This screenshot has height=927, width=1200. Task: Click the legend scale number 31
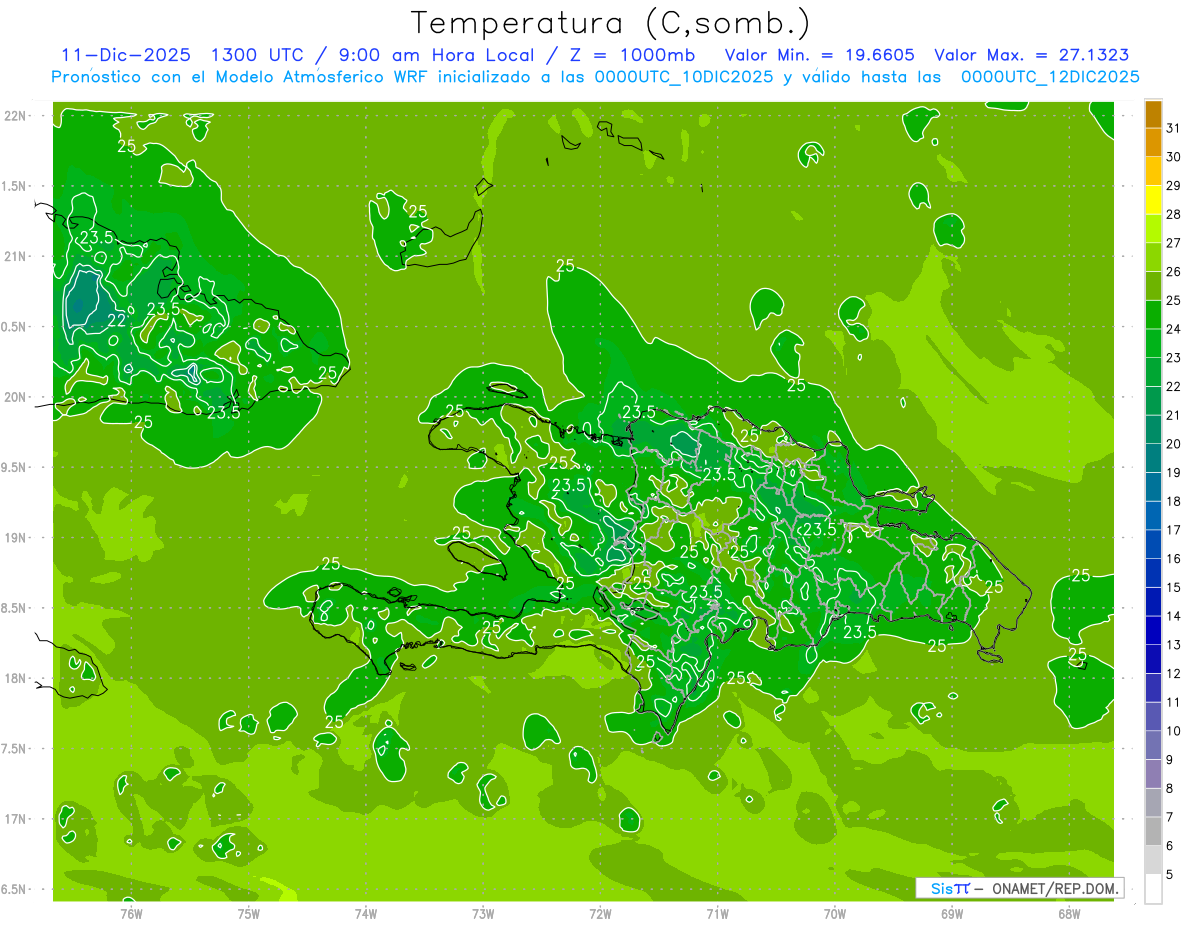pyautogui.click(x=1174, y=128)
